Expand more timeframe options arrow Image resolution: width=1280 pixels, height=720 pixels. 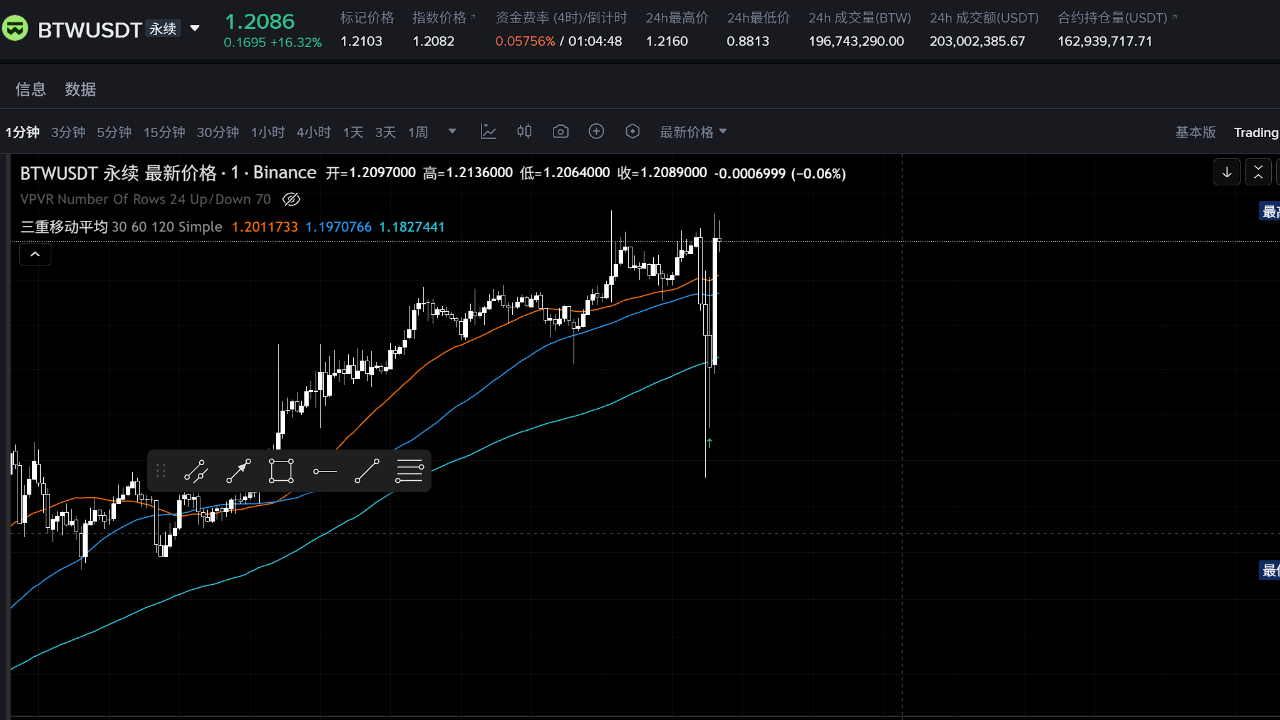[x=453, y=132]
